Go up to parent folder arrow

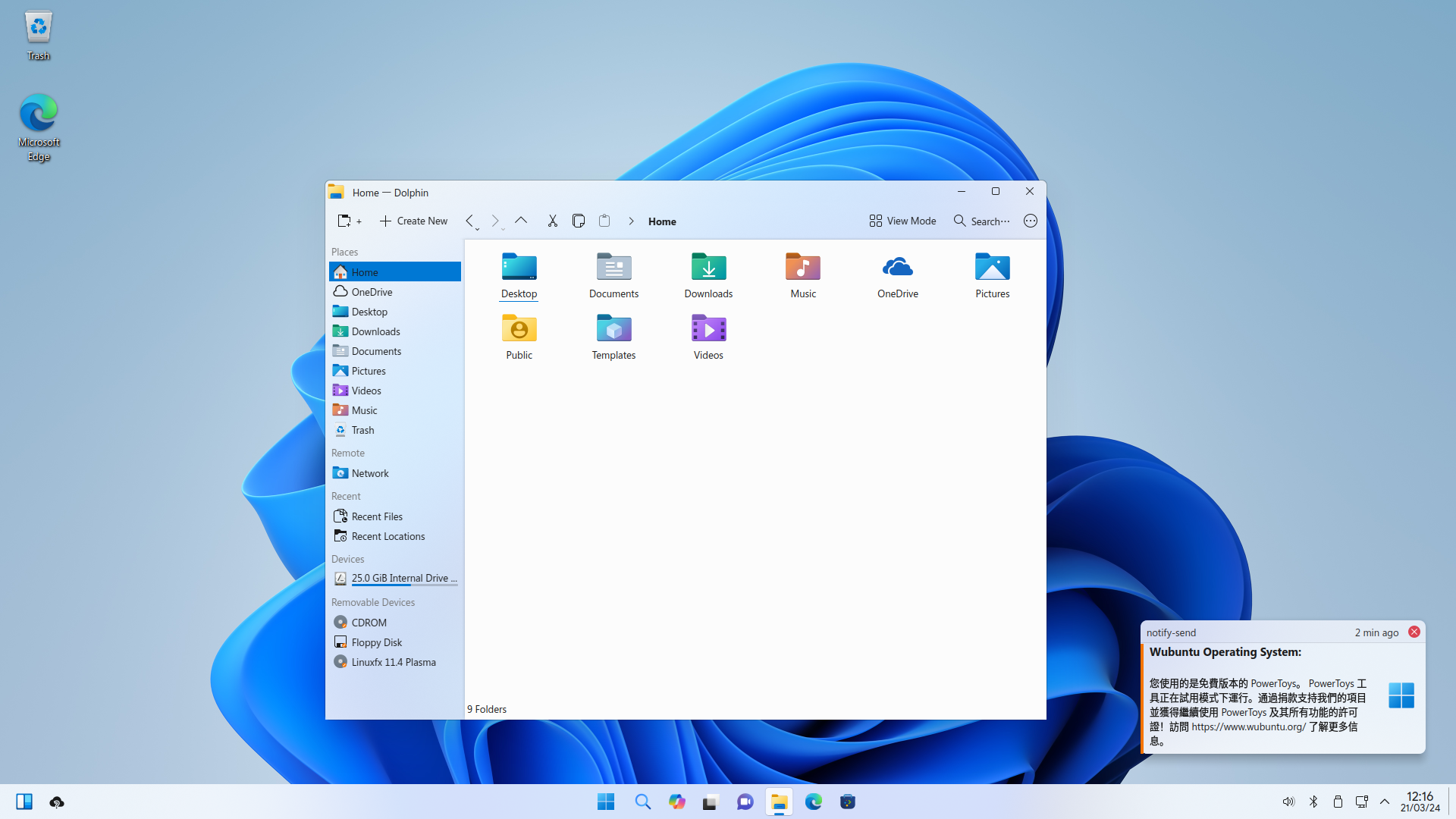(x=521, y=221)
